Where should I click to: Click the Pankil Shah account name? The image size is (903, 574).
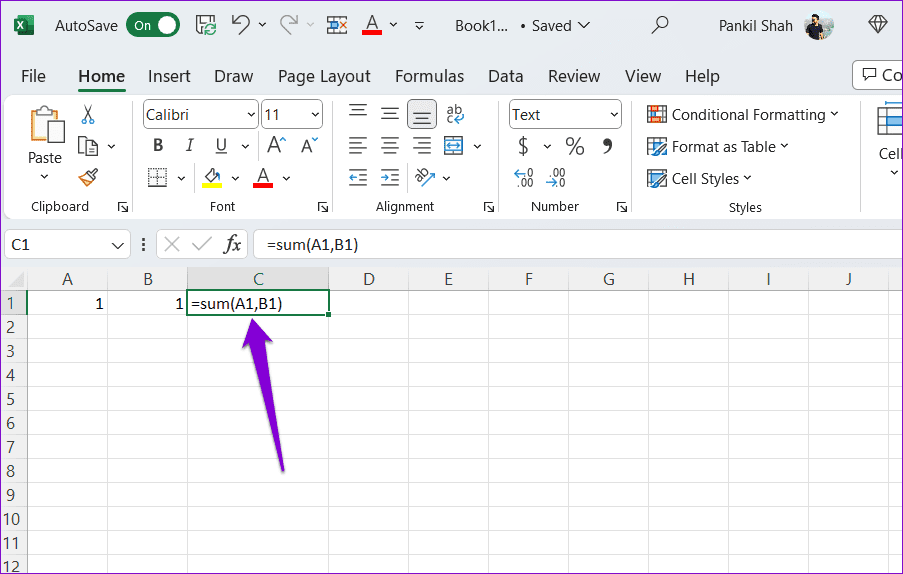coord(756,26)
